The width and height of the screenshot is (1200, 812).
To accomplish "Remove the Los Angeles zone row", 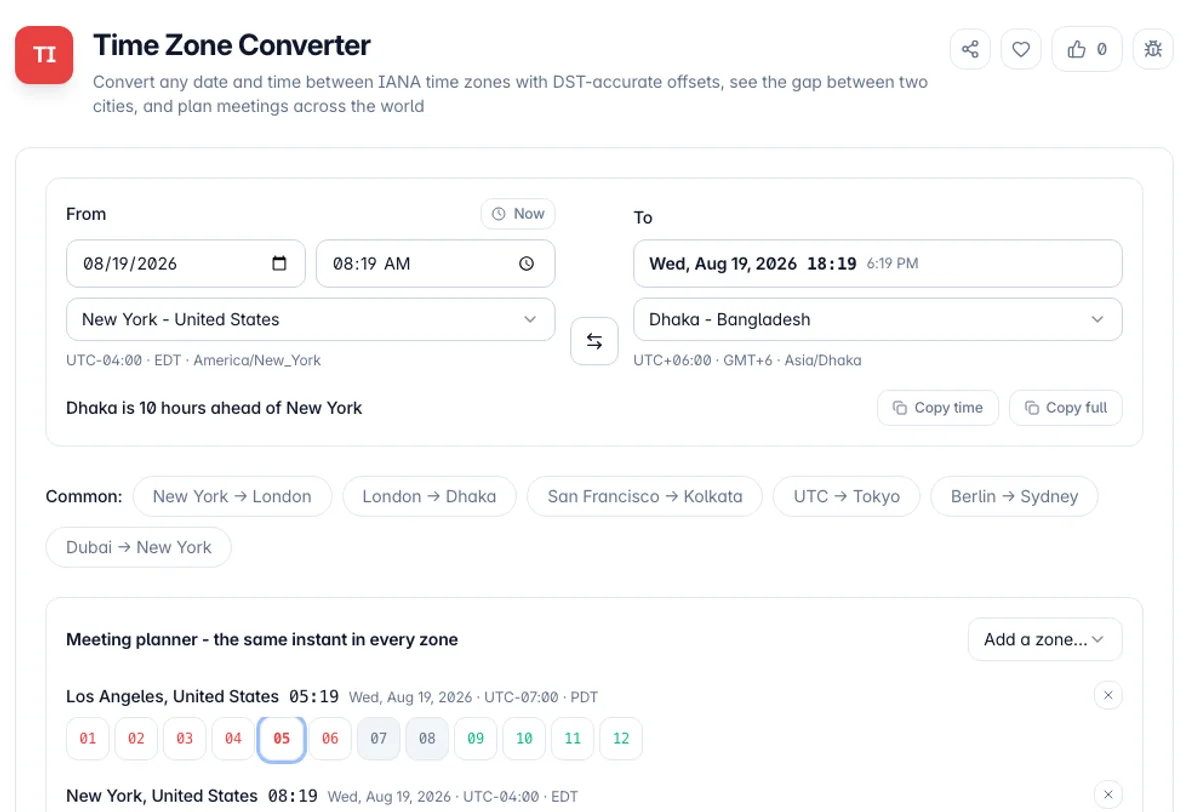I will pos(1108,695).
